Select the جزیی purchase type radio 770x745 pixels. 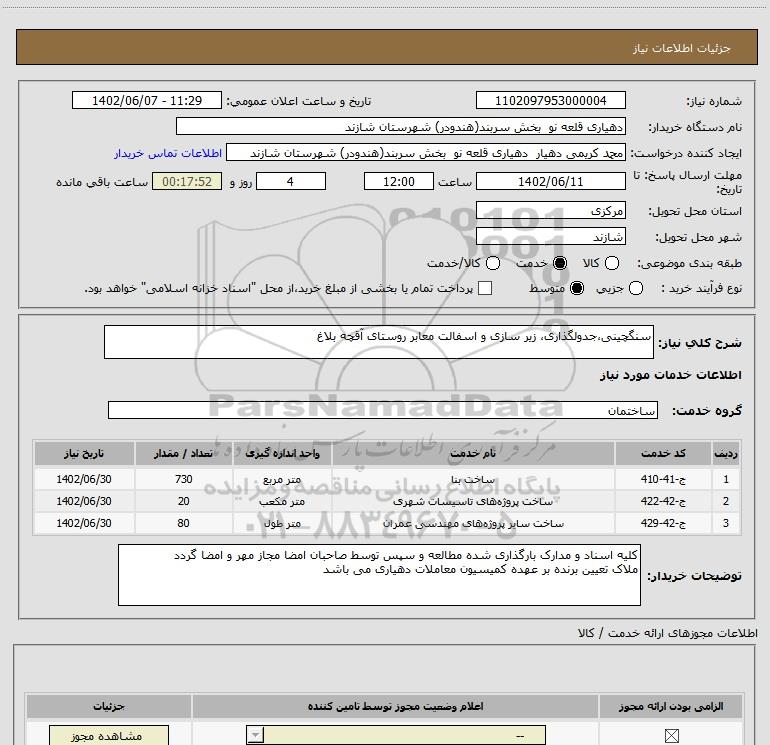click(x=636, y=288)
